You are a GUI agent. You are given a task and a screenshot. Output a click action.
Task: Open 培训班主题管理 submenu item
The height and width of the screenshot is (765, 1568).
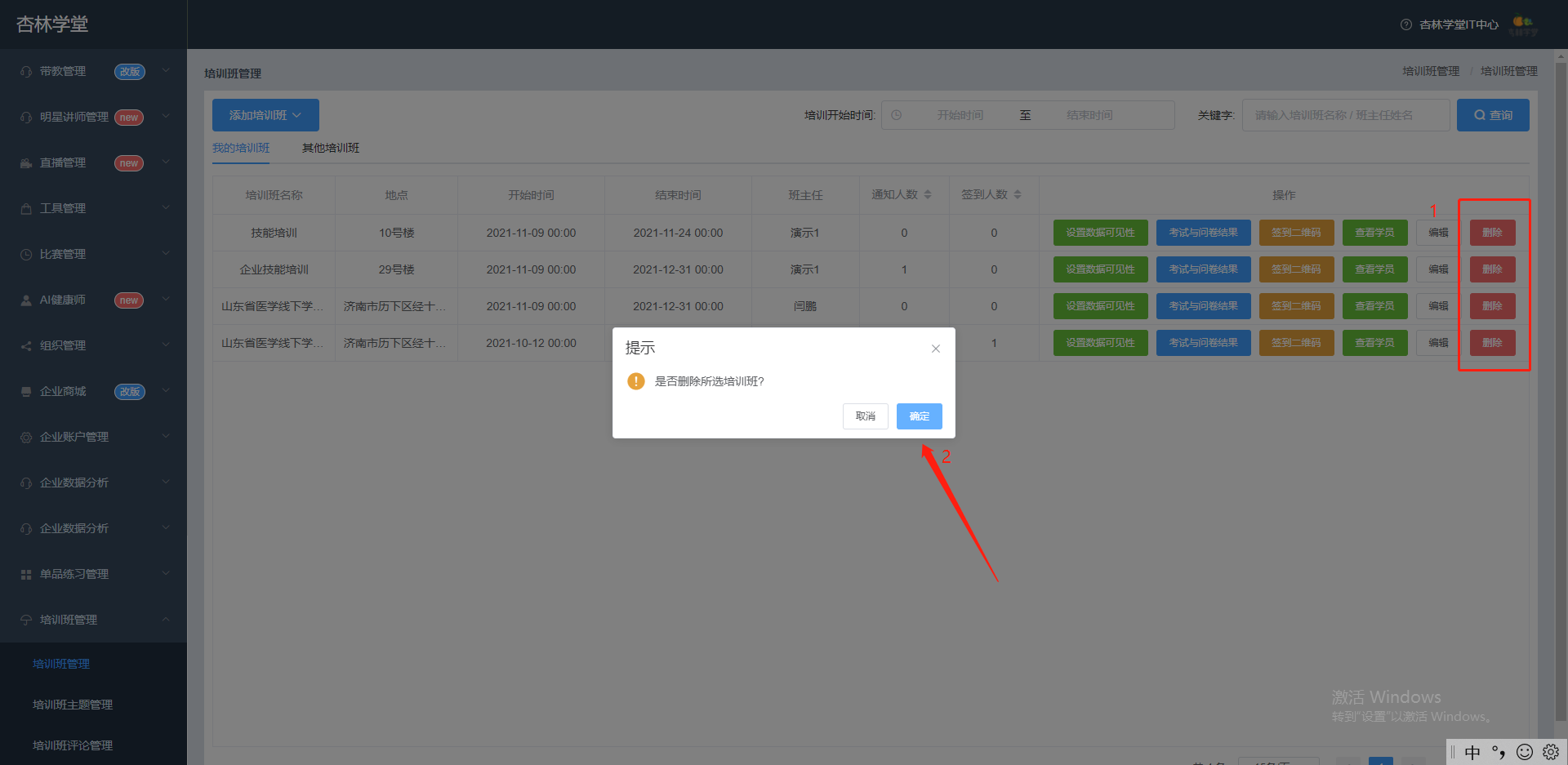coord(73,705)
